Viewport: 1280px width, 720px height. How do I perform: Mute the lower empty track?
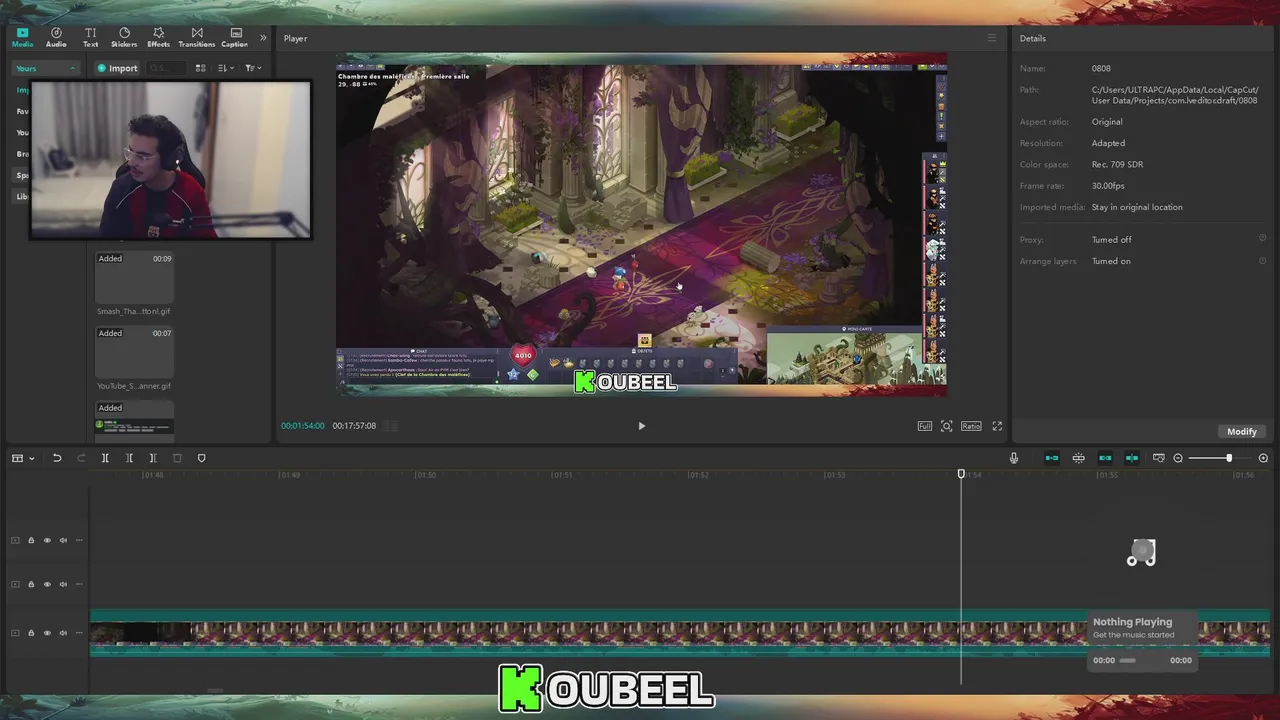pyautogui.click(x=63, y=584)
